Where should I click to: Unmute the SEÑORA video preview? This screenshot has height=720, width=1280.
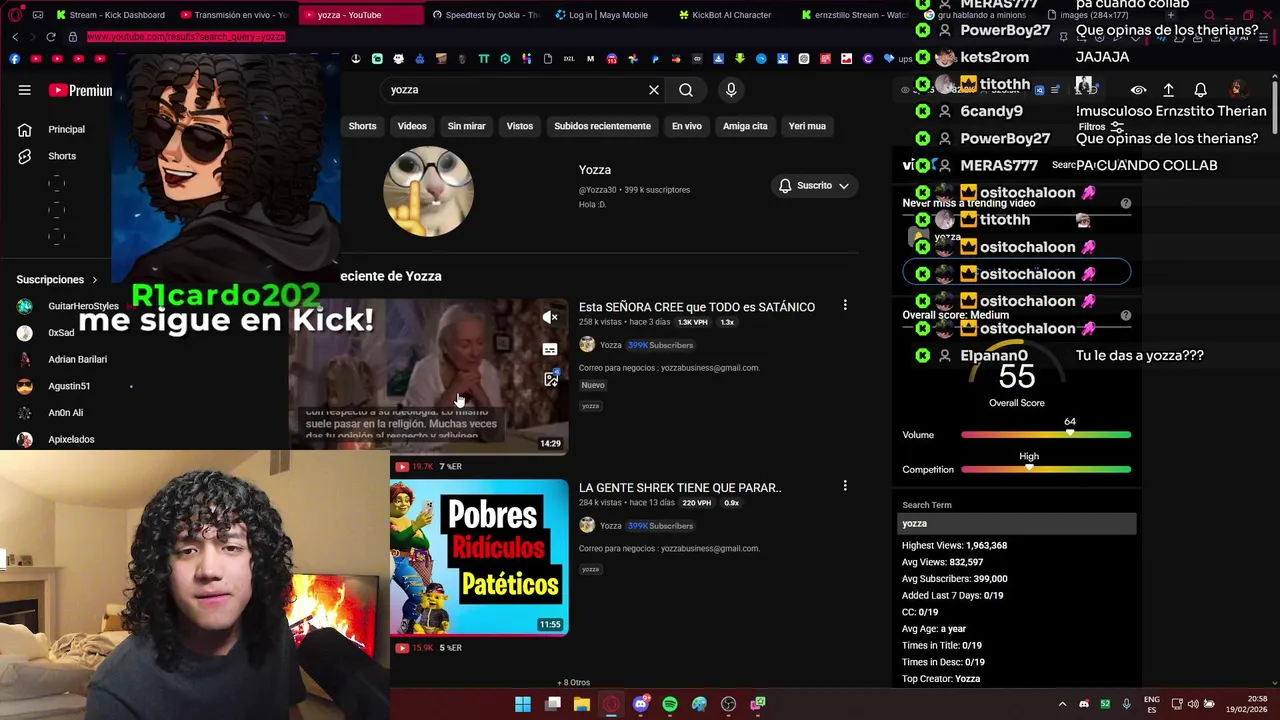coord(550,318)
